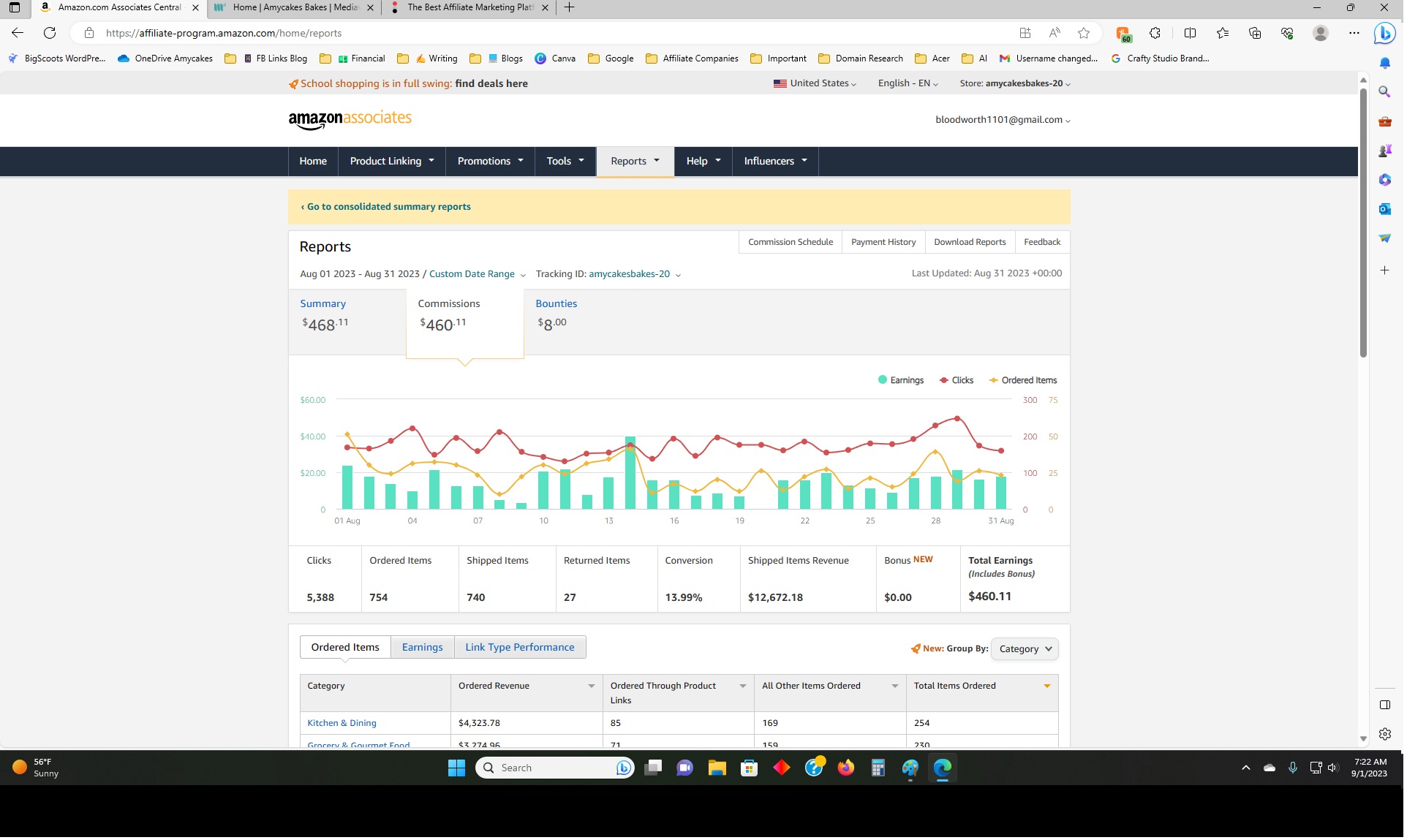
Task: Add page to favorites star icon
Action: click(1084, 33)
